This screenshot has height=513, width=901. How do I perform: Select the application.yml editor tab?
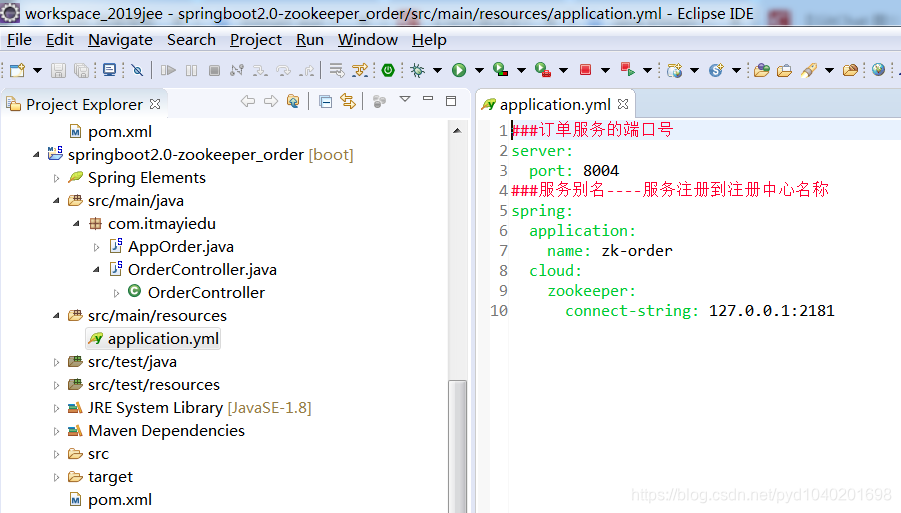coord(555,105)
